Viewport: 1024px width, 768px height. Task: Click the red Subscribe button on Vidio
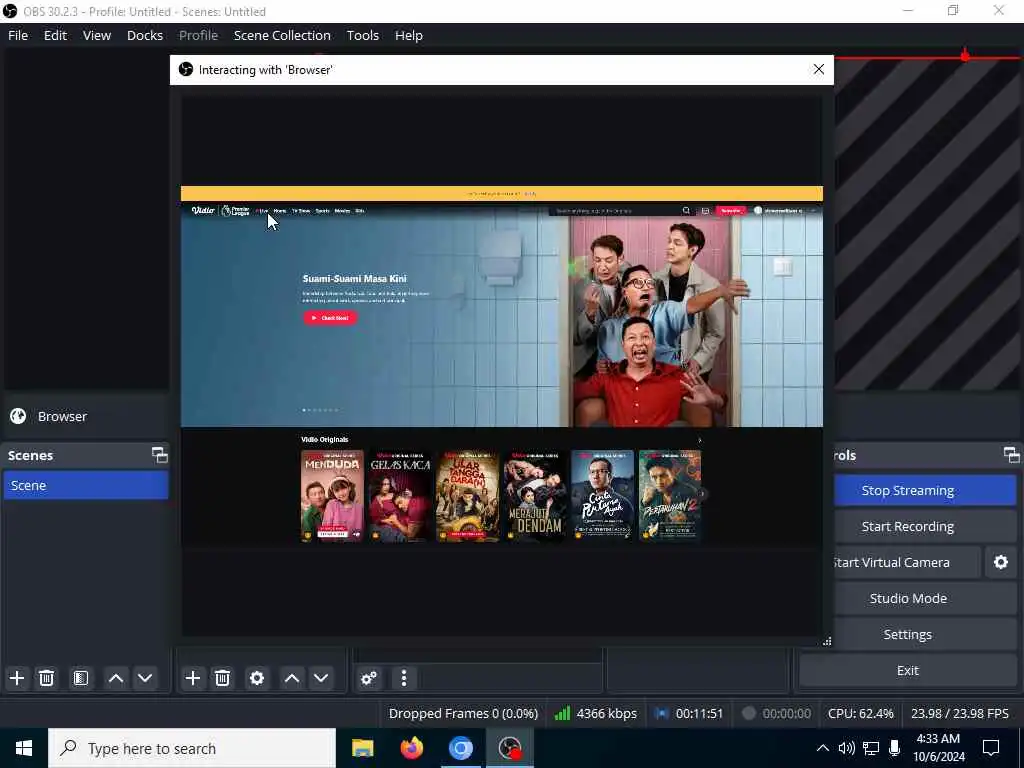(x=731, y=210)
